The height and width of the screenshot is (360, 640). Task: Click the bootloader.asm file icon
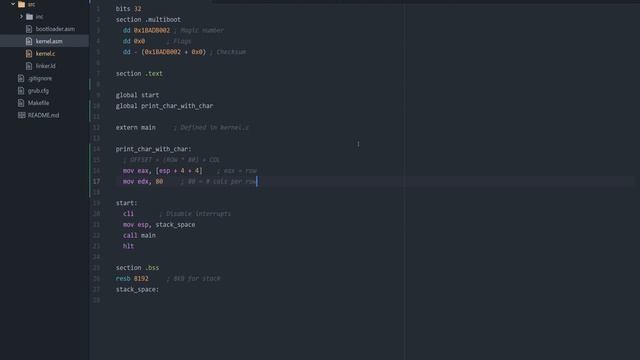point(29,29)
